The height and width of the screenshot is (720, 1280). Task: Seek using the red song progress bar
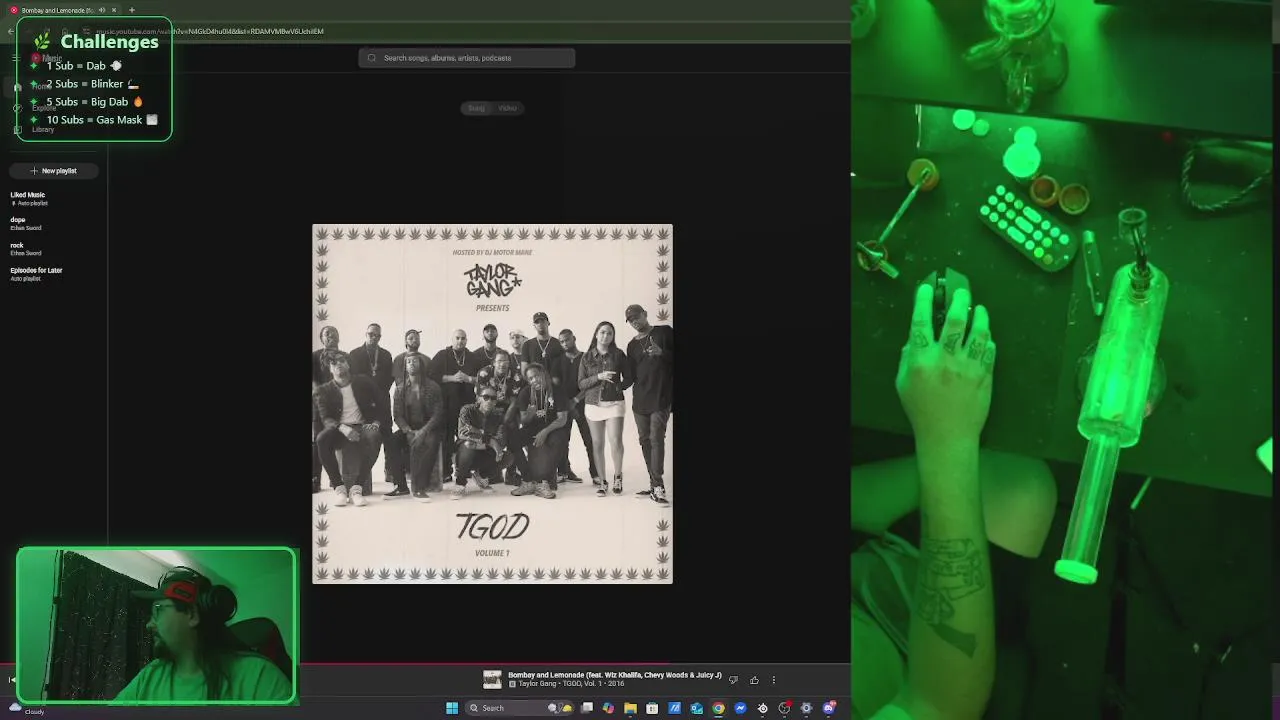(x=425, y=663)
